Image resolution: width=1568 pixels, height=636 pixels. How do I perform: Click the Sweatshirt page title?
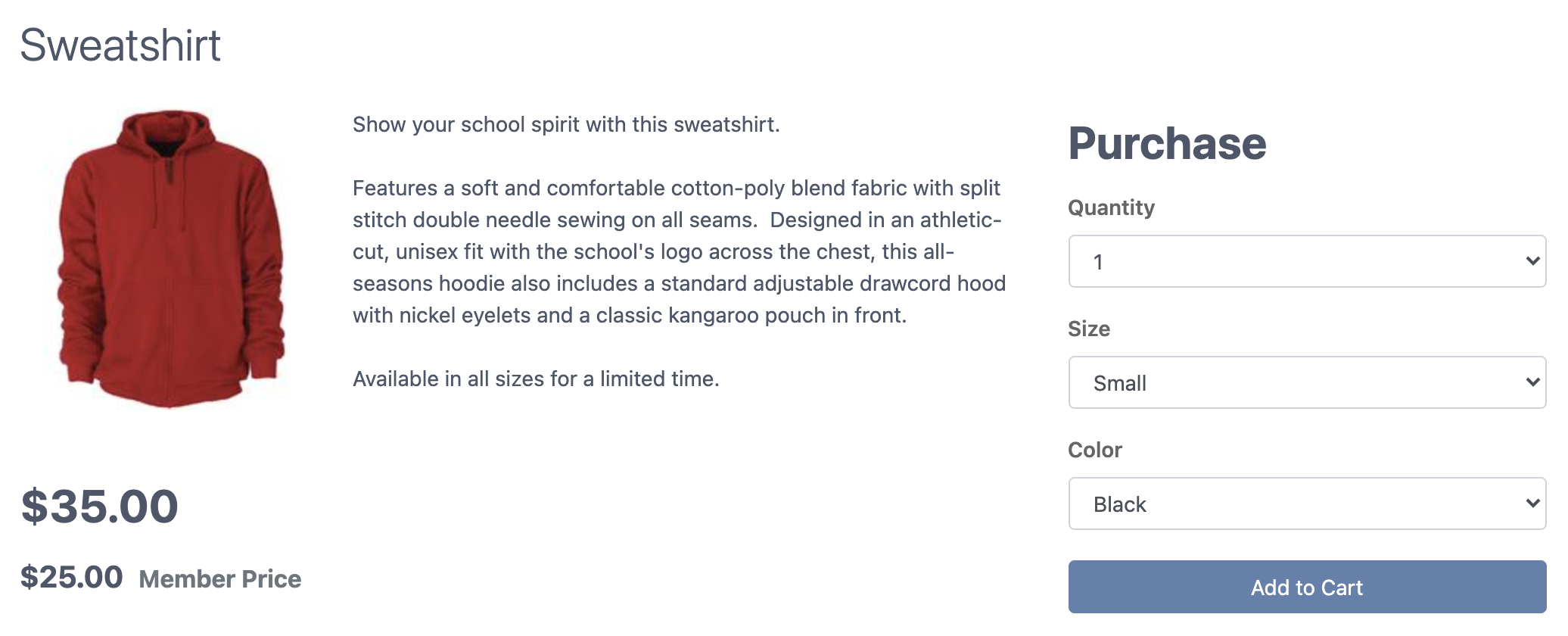click(x=120, y=45)
